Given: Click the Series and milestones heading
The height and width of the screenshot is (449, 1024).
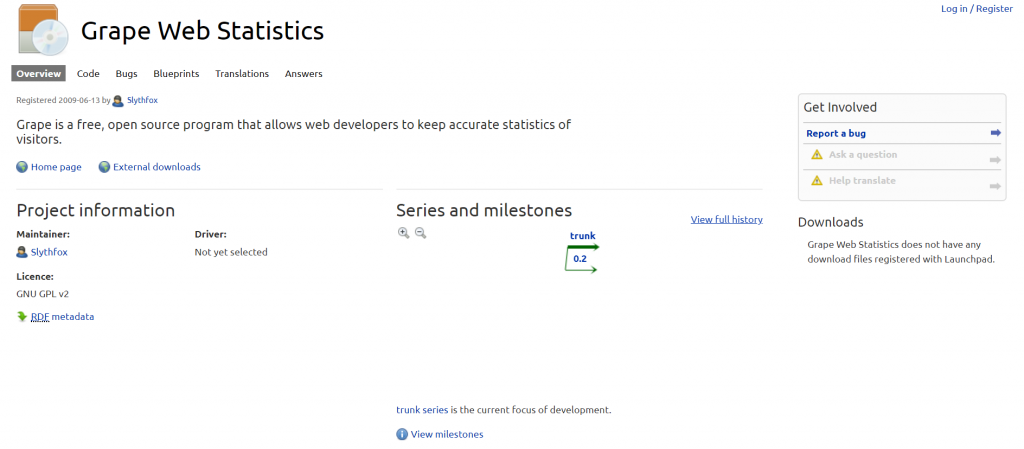Looking at the screenshot, I should point(484,210).
